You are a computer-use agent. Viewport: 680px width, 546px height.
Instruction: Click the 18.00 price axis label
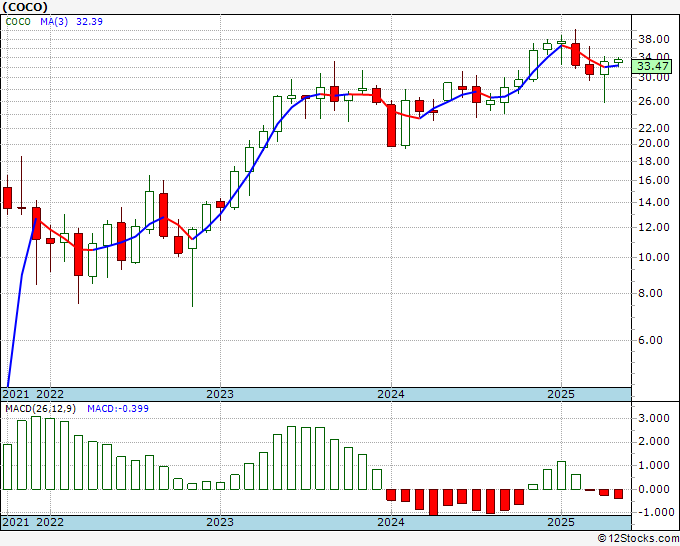pos(653,161)
